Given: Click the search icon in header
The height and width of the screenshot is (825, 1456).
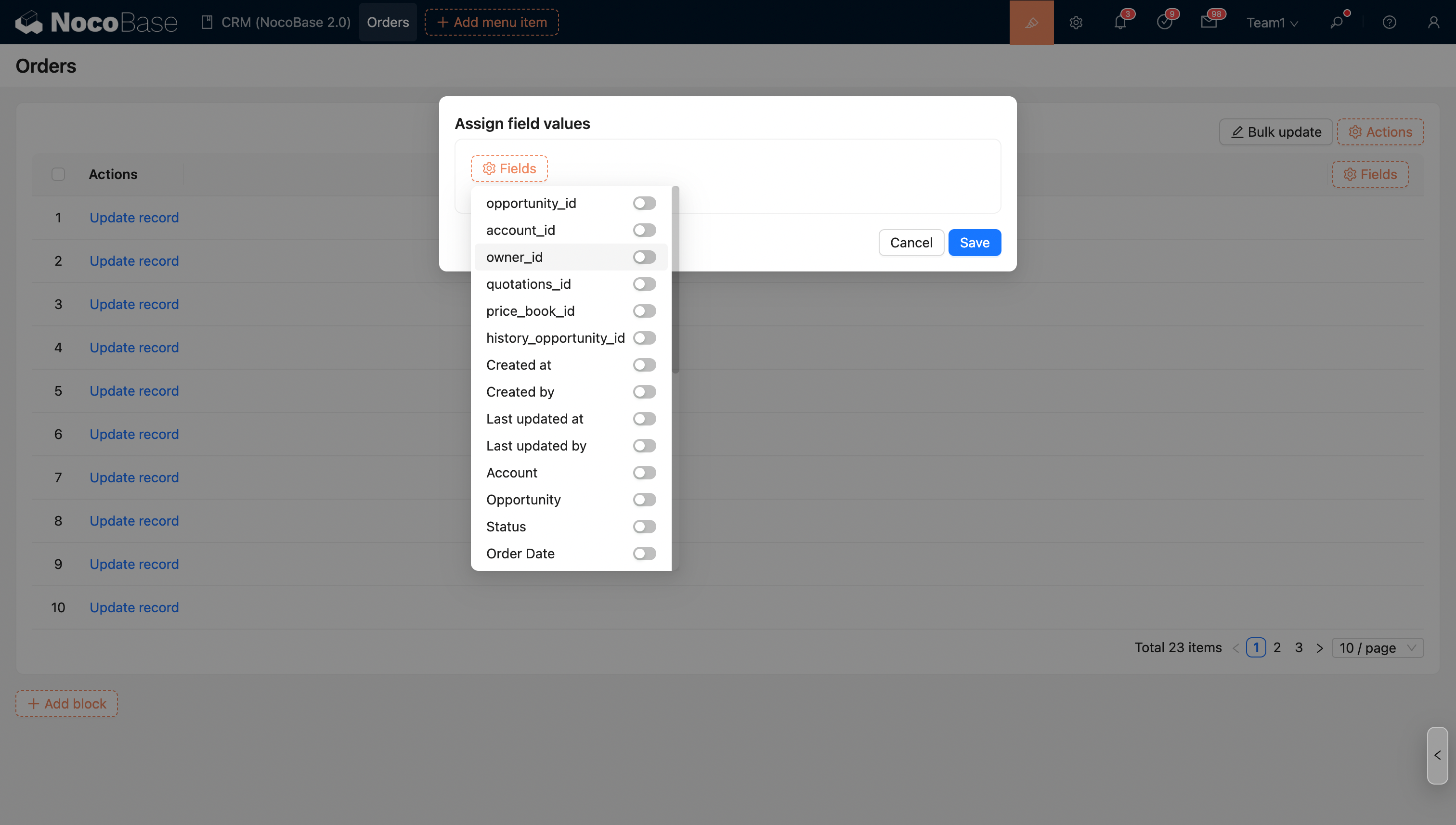Looking at the screenshot, I should click(1337, 22).
